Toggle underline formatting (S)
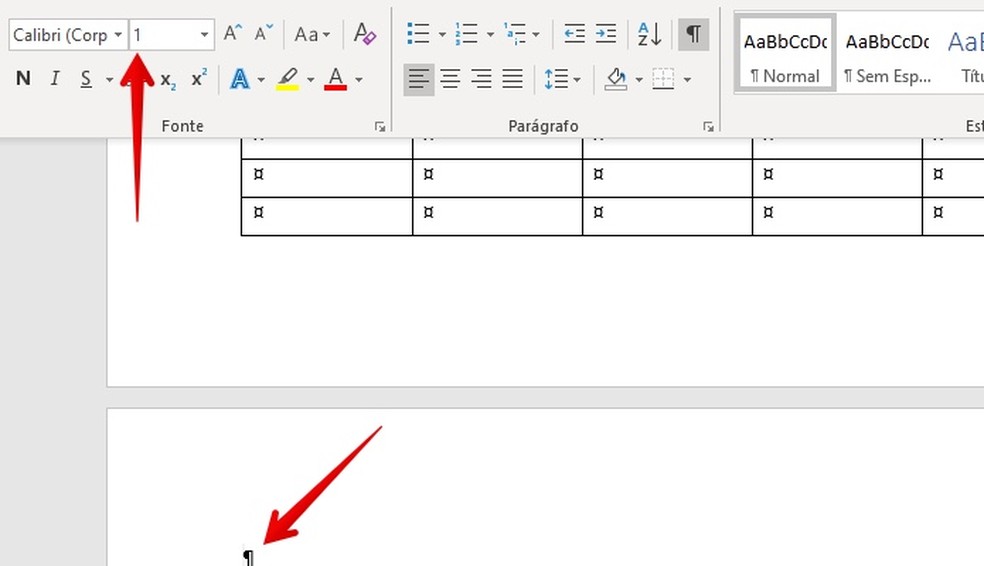This screenshot has height=566, width=984. point(86,79)
